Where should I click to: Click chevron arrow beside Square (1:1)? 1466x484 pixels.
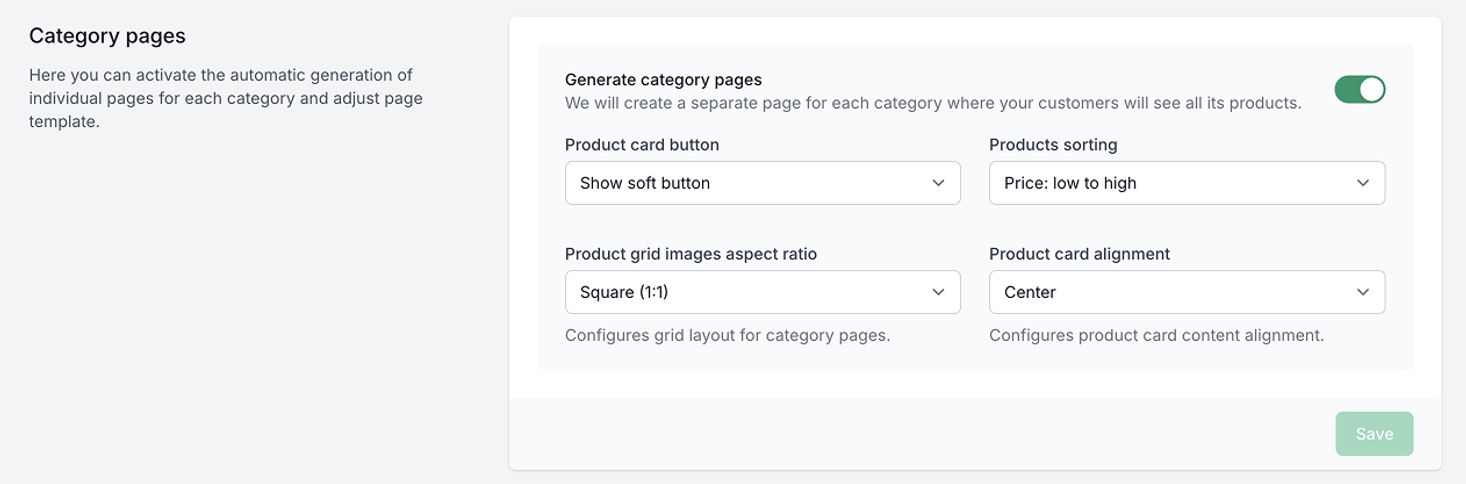(938, 292)
